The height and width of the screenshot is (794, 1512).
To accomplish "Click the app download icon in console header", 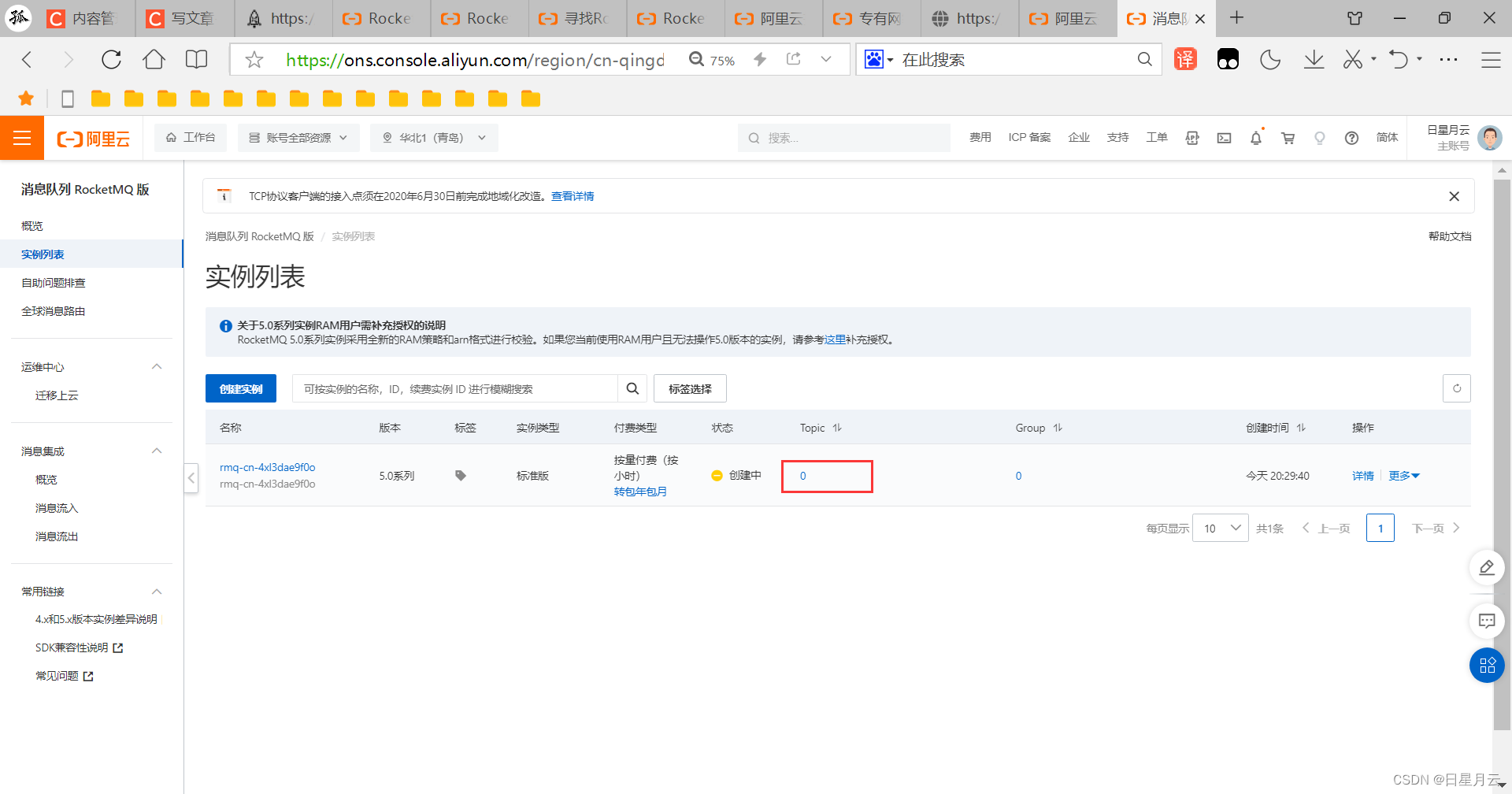I will tap(1192, 138).
